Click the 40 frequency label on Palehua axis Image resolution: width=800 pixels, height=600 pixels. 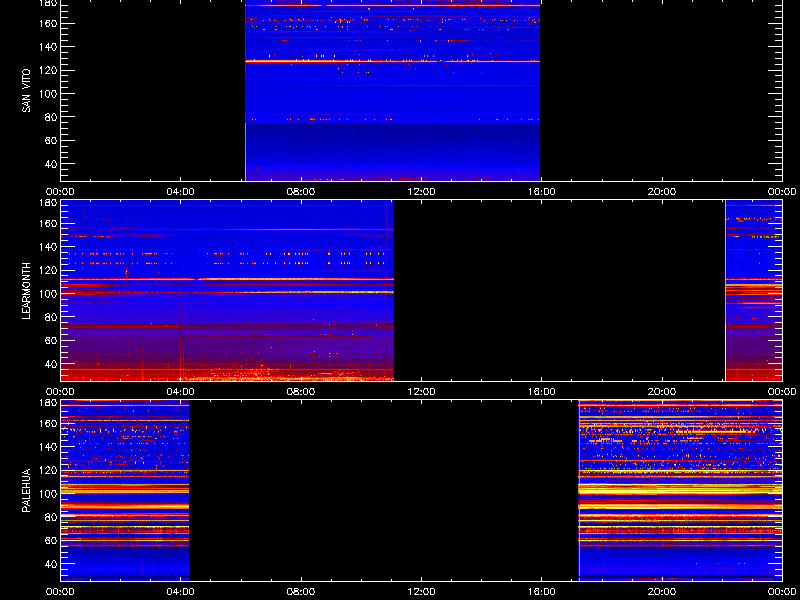[x=50, y=564]
